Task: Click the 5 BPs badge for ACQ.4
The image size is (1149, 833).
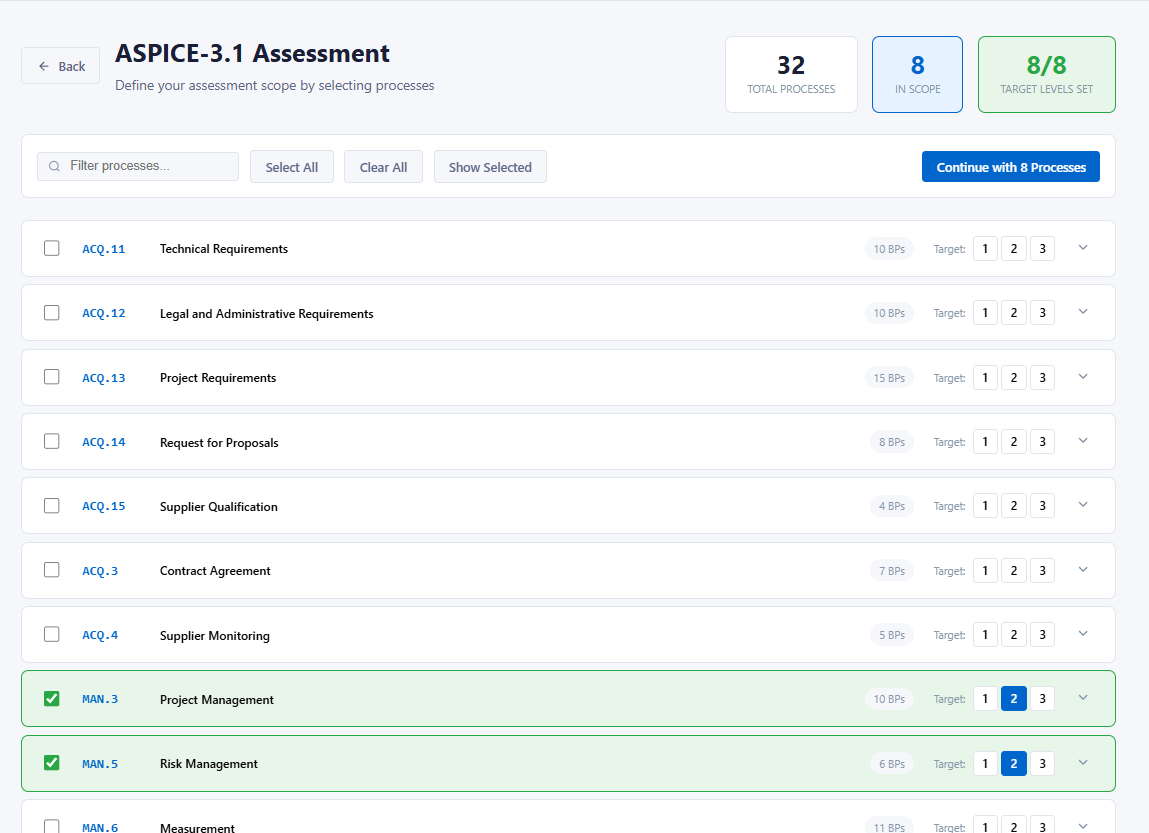Action: [892, 635]
